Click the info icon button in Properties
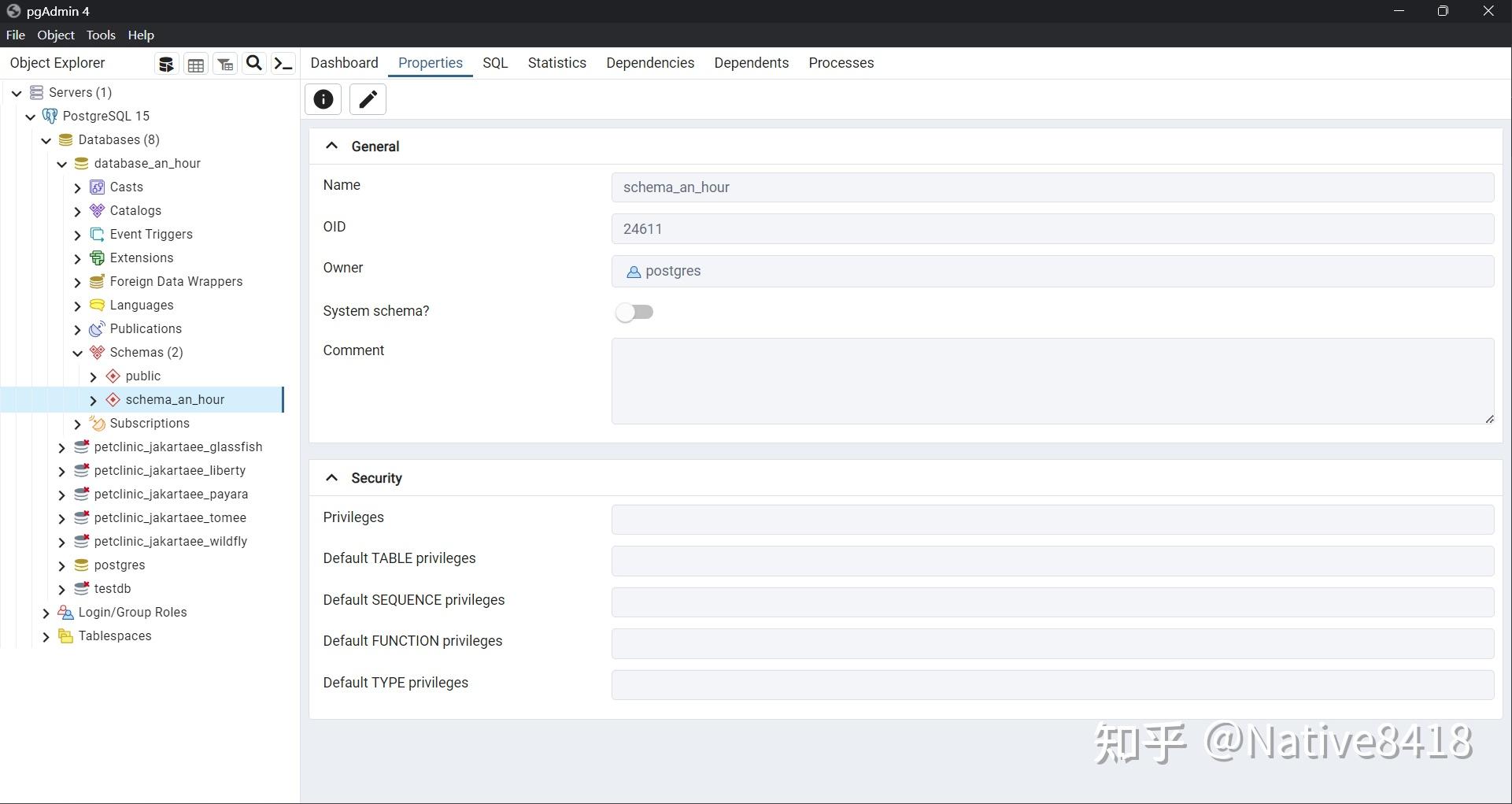Viewport: 1512px width, 804px height. 323,99
